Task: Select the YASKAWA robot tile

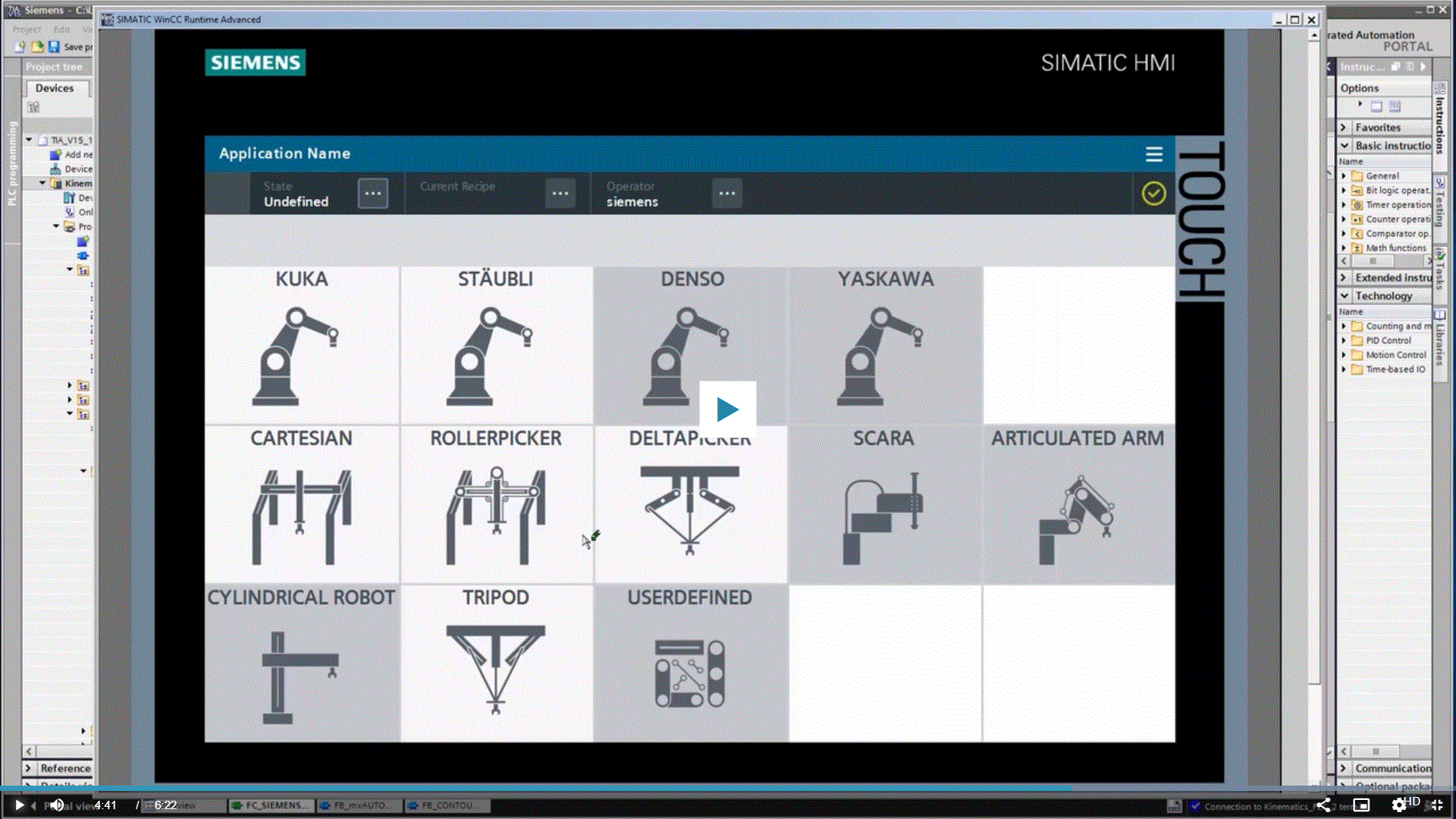Action: click(885, 345)
